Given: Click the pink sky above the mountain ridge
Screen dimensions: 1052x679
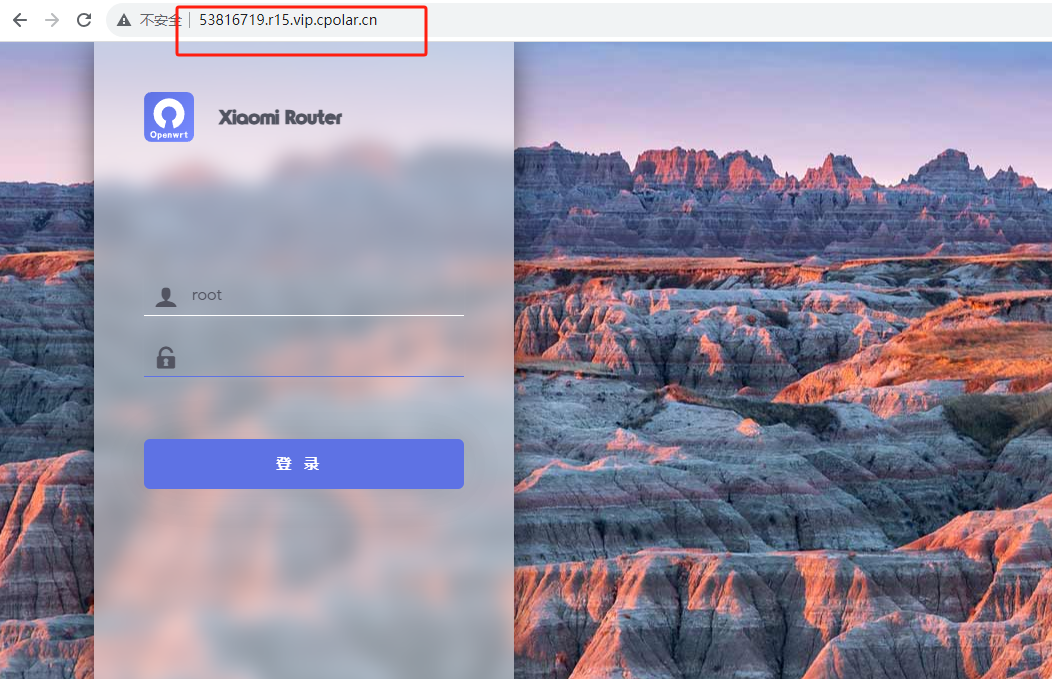Looking at the screenshot, I should pos(783,94).
